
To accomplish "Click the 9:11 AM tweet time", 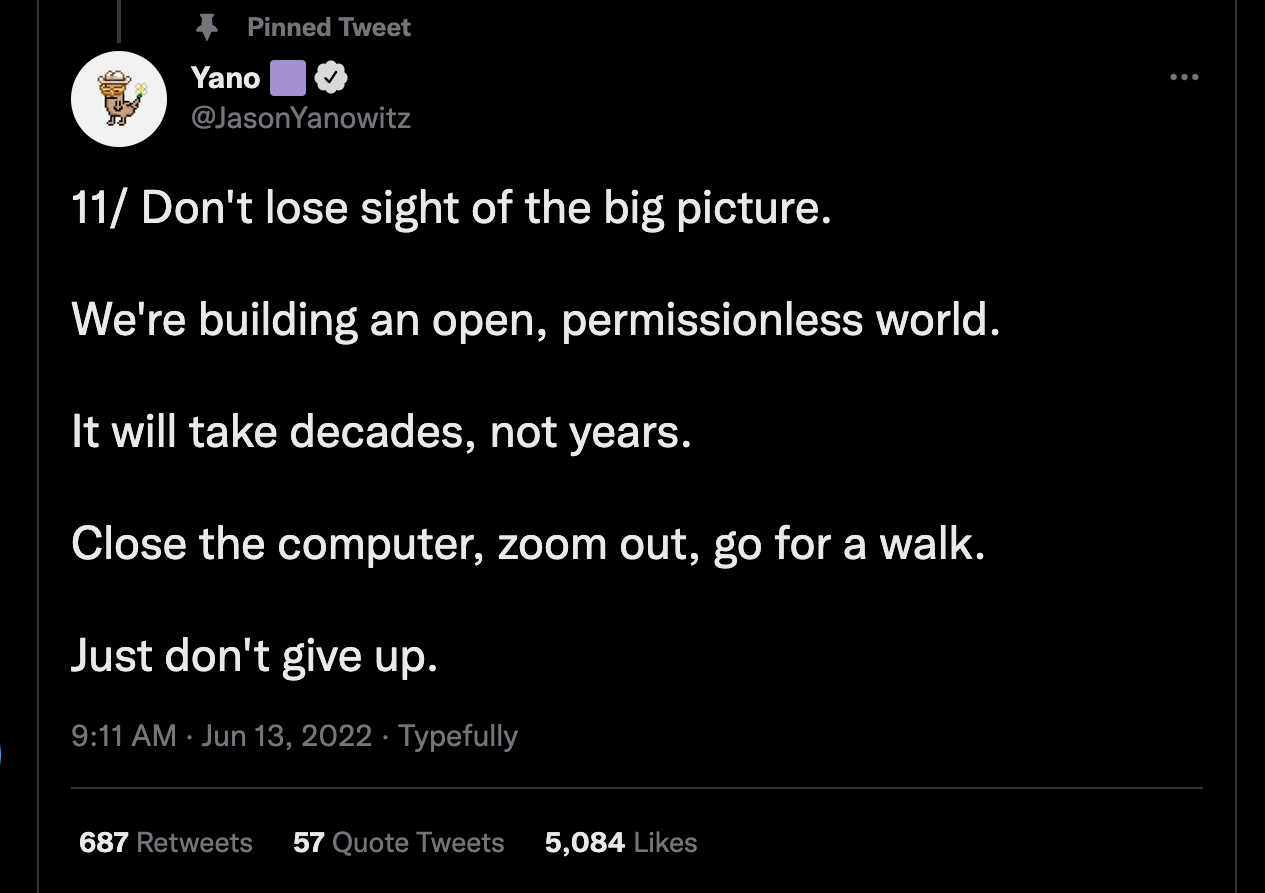I will coord(124,736).
